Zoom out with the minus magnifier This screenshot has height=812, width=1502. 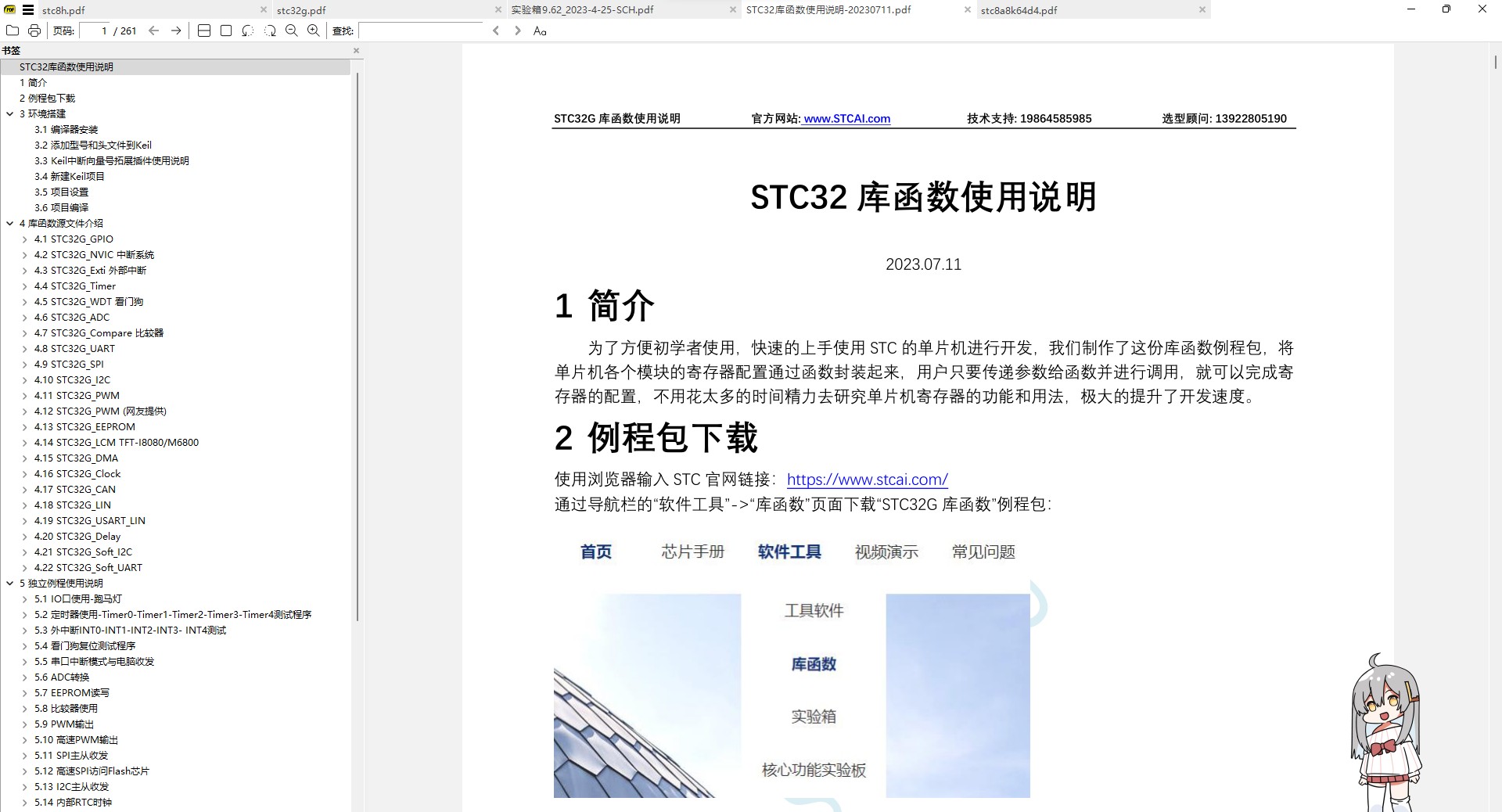[x=292, y=31]
